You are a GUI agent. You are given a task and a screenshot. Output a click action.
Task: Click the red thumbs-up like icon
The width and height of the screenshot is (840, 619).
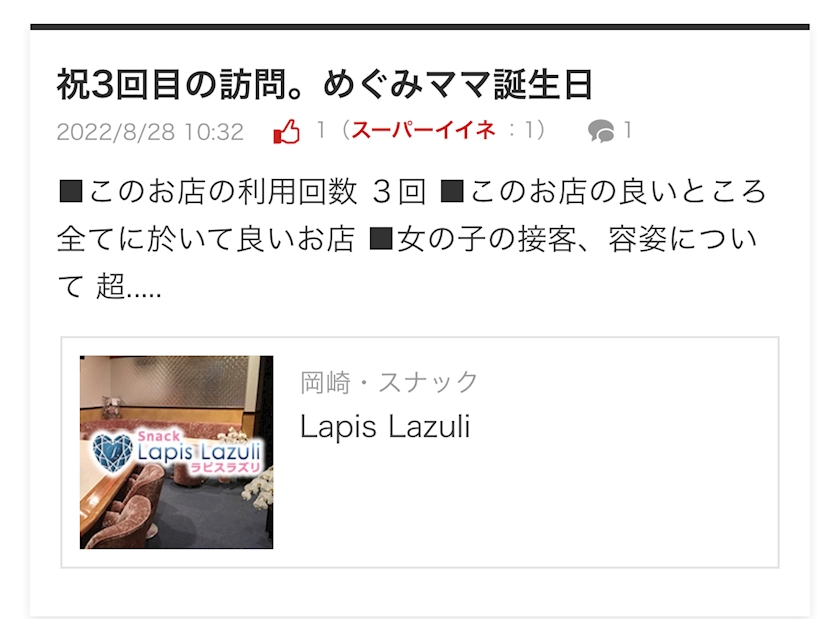[x=287, y=131]
